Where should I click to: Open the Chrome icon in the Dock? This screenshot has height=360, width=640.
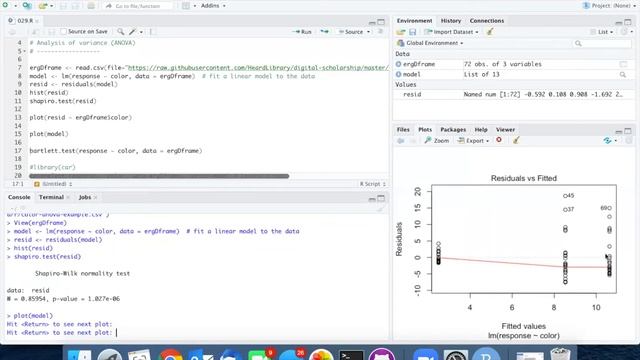[x=171, y=354]
